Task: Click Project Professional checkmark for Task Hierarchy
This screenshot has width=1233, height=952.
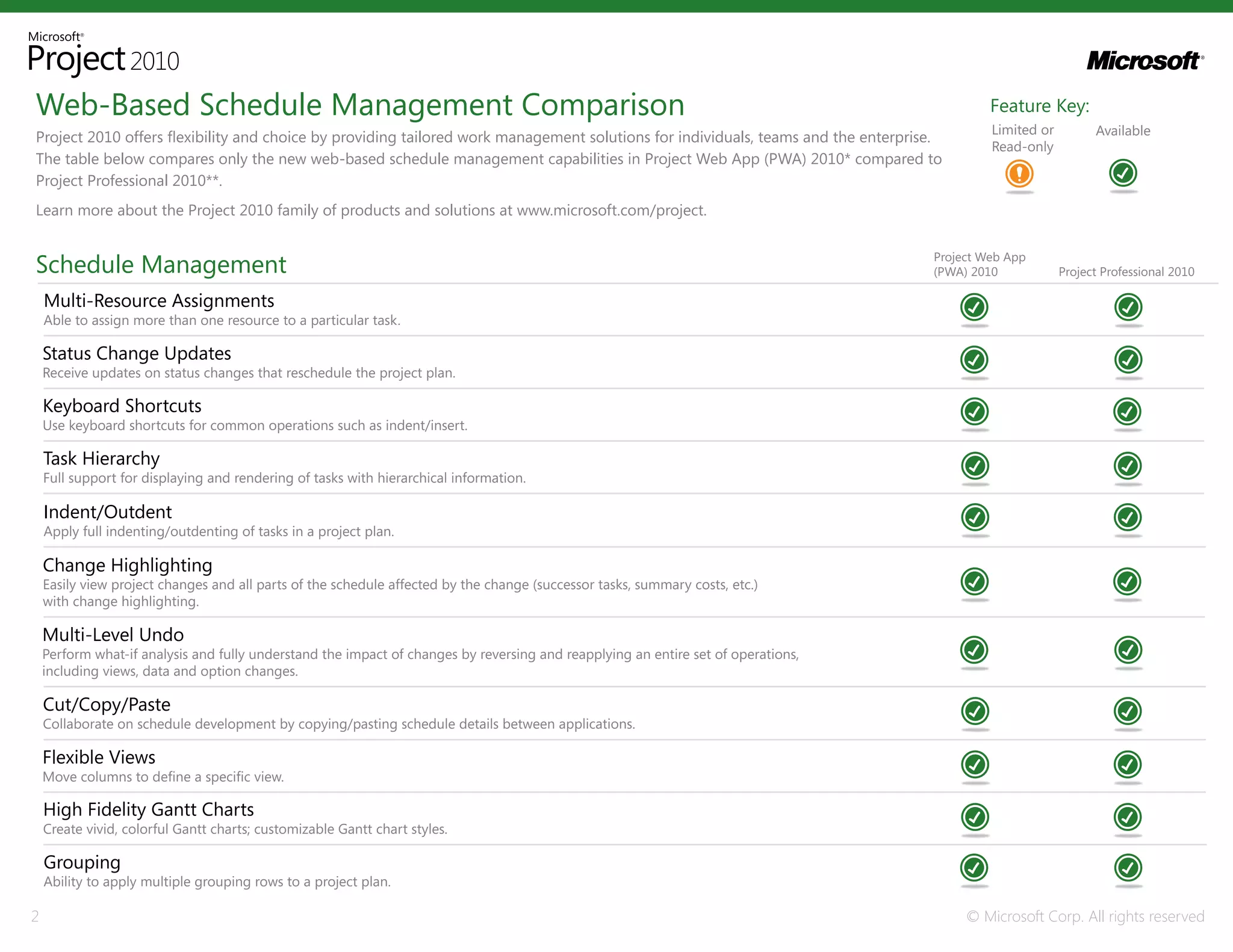Action: (x=1128, y=466)
